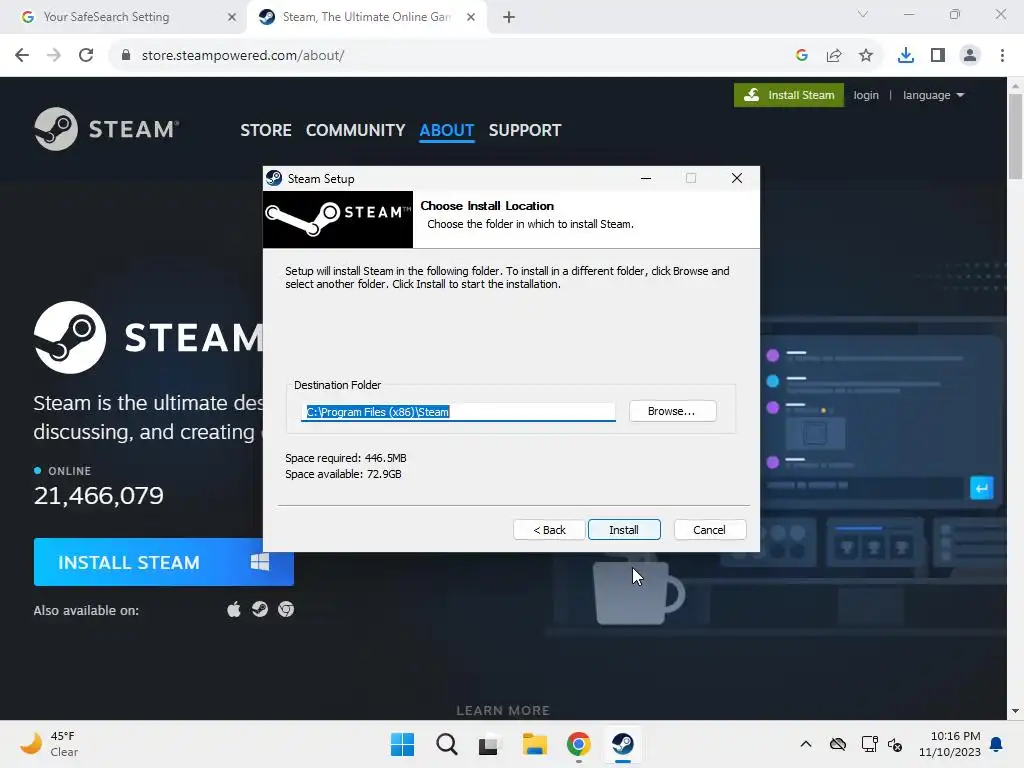
Task: Bookmark this page with the star
Action: (x=866, y=56)
